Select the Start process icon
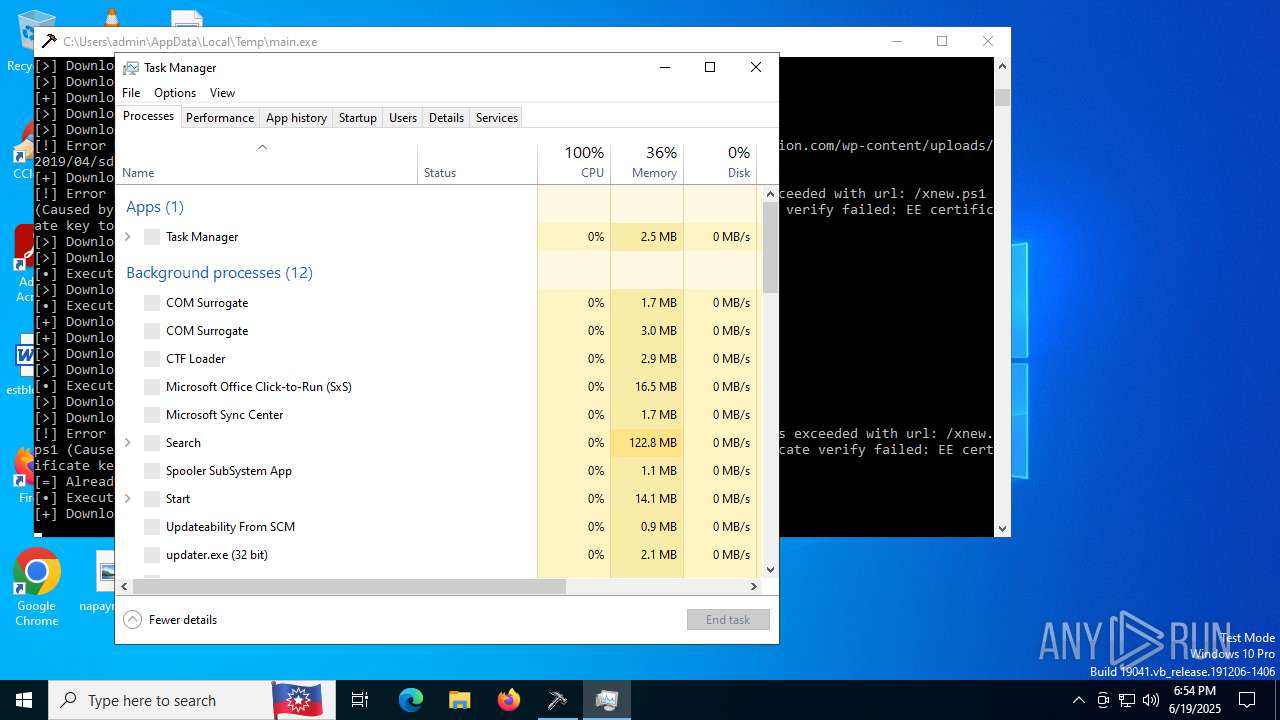The width and height of the screenshot is (1280, 720). coord(152,499)
